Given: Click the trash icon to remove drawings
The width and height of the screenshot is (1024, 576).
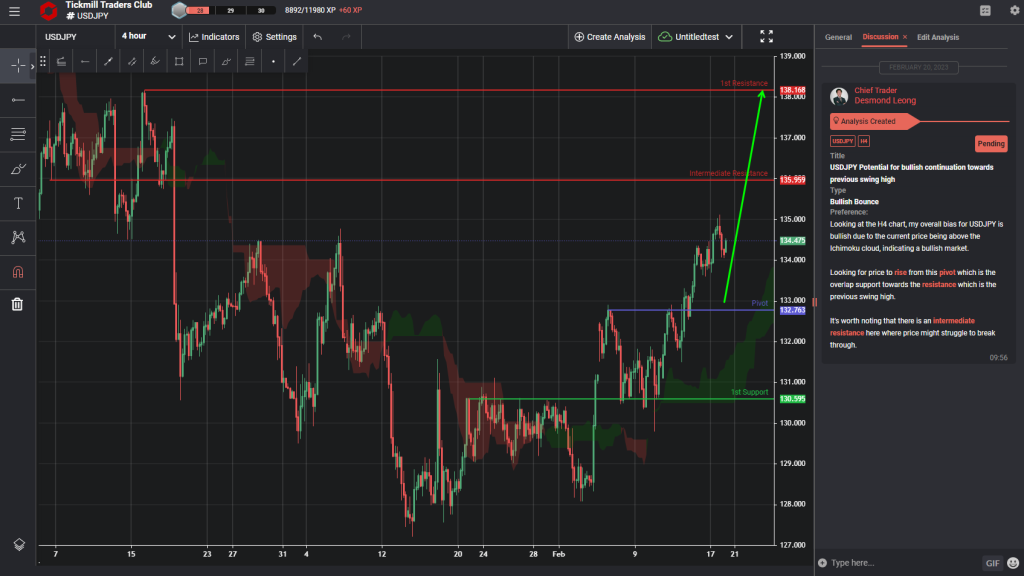Looking at the screenshot, I should click(x=16, y=304).
